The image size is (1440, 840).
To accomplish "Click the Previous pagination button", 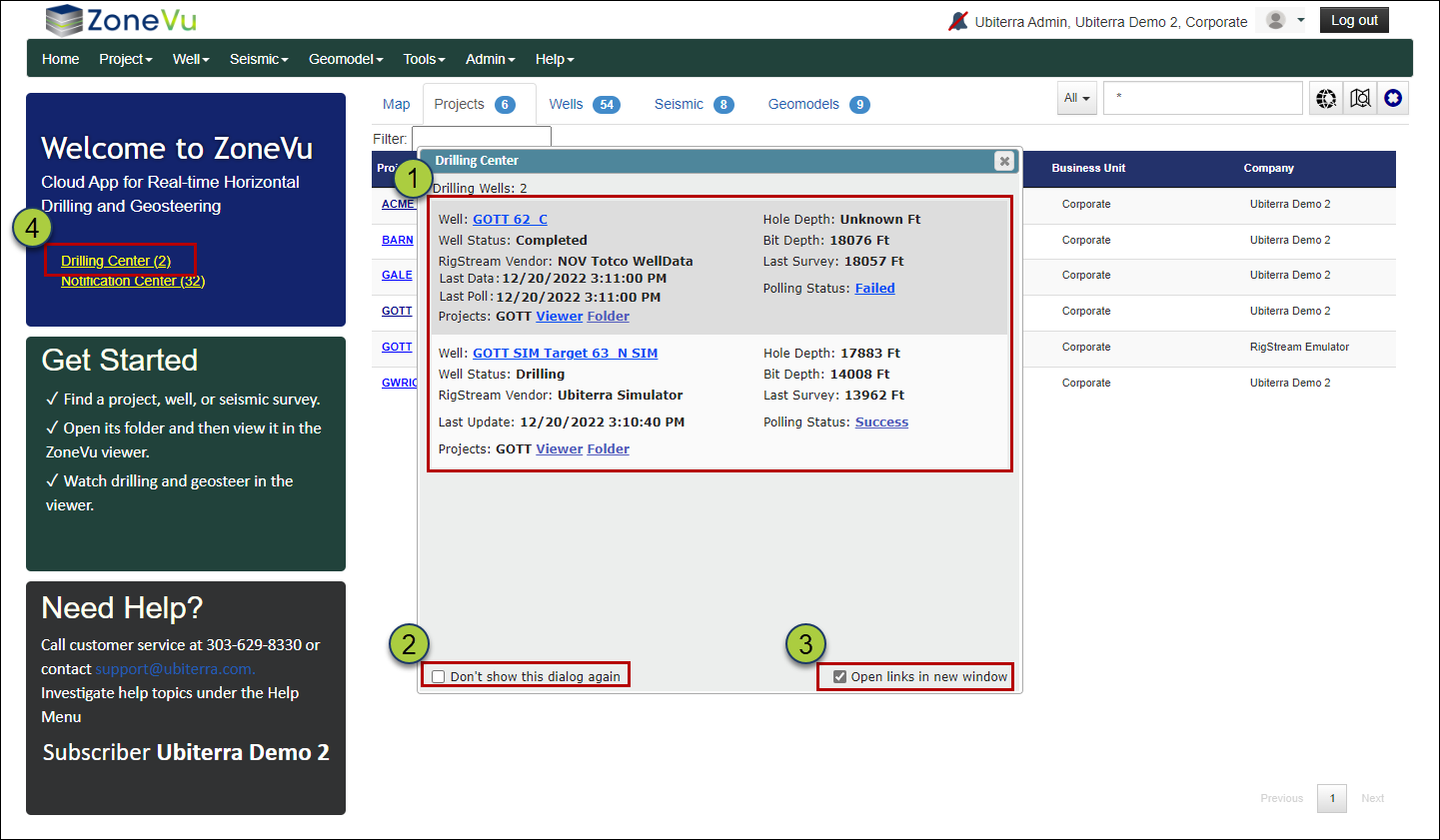I will point(1282,798).
